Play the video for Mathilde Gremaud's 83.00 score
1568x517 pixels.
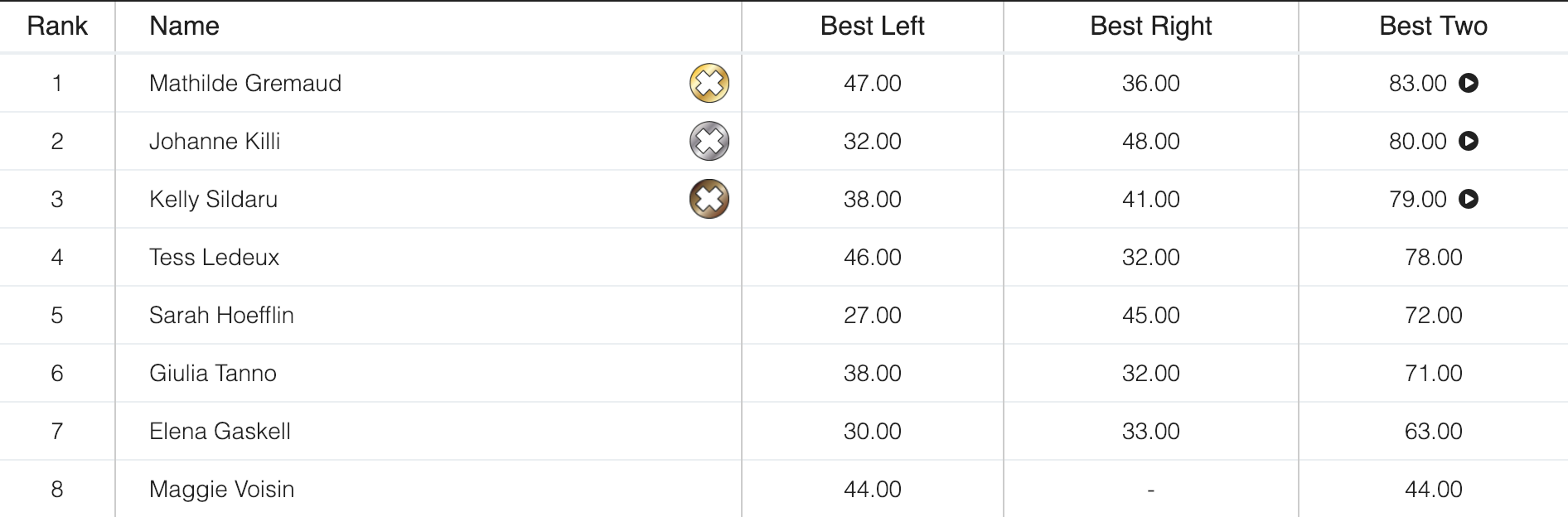(1471, 83)
